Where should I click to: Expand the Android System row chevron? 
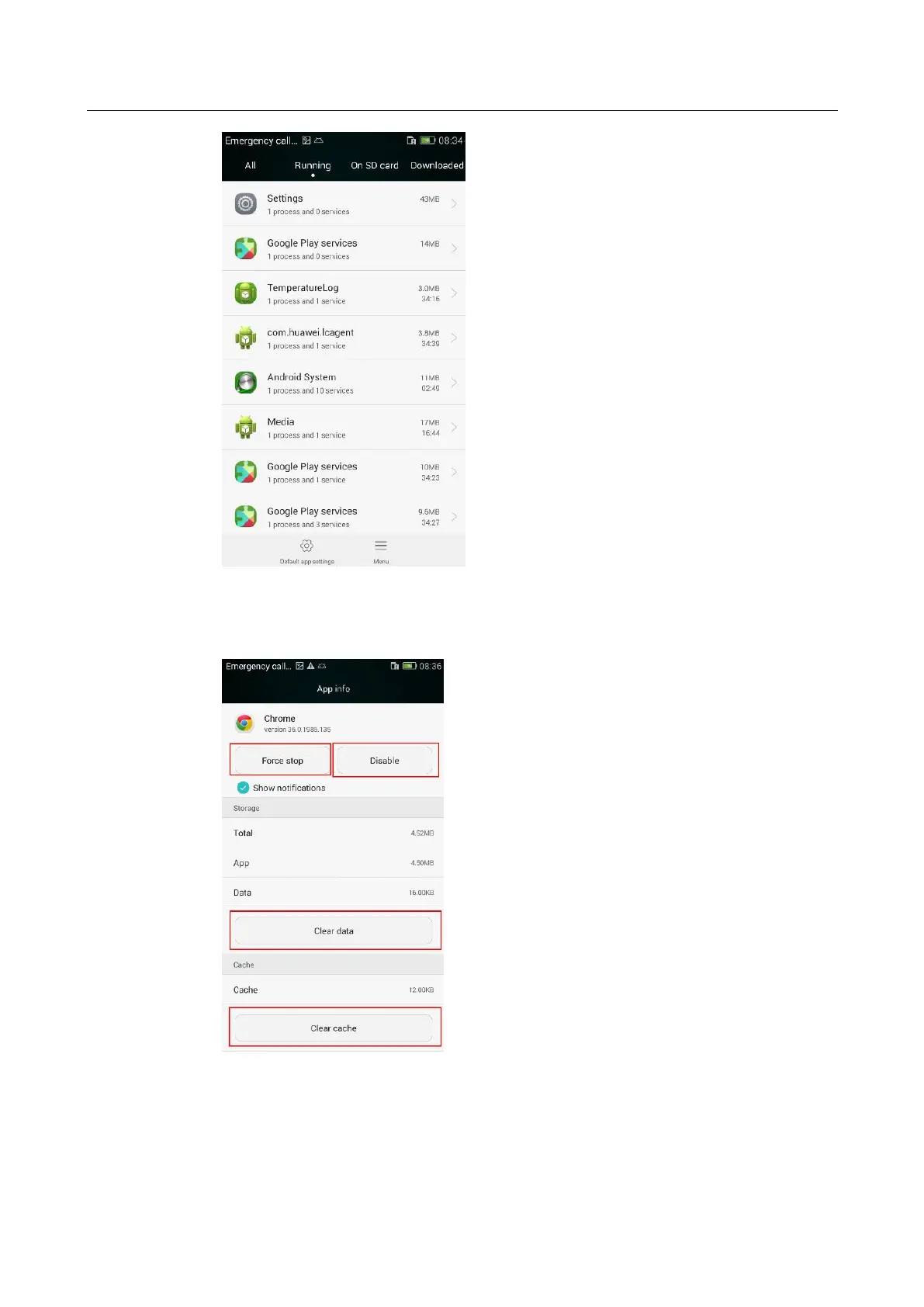click(454, 383)
